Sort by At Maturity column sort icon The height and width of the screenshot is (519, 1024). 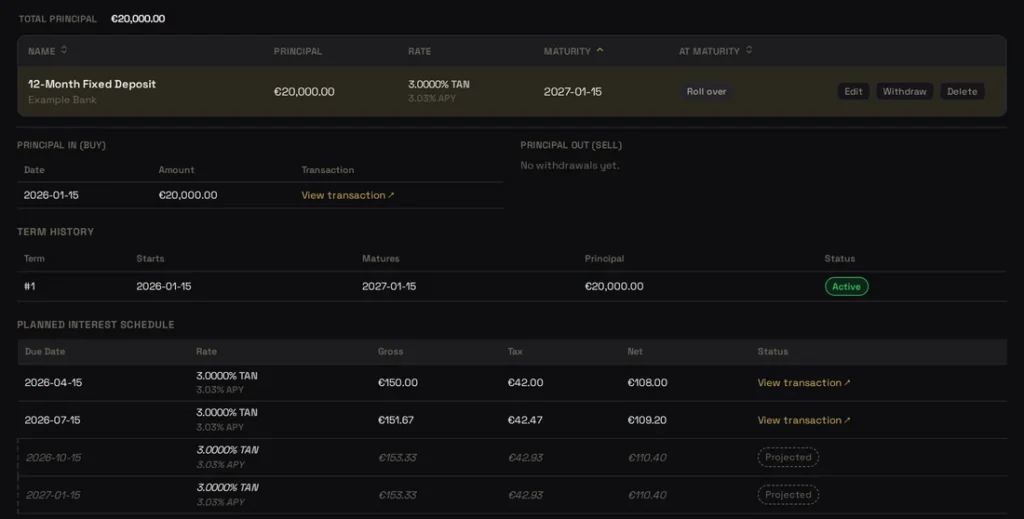pos(749,50)
